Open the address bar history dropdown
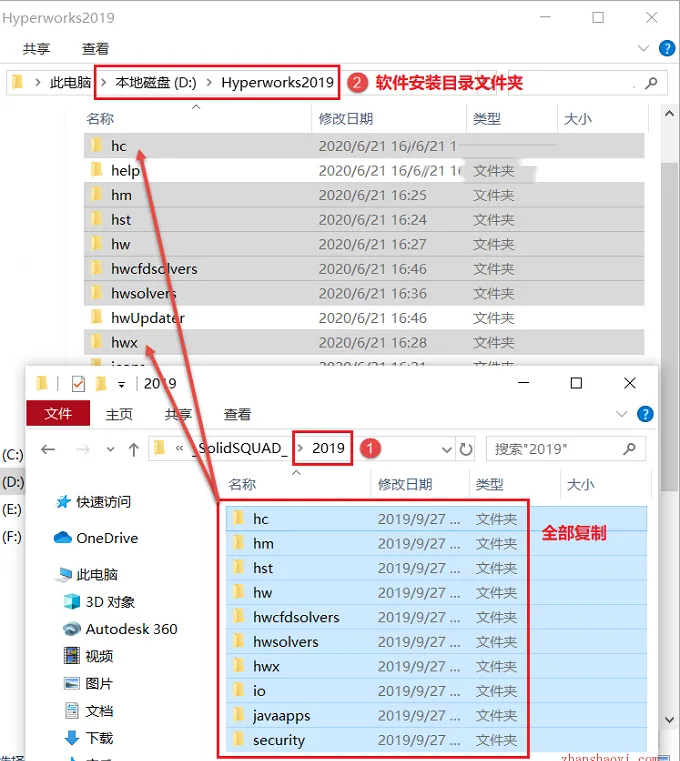 447,450
